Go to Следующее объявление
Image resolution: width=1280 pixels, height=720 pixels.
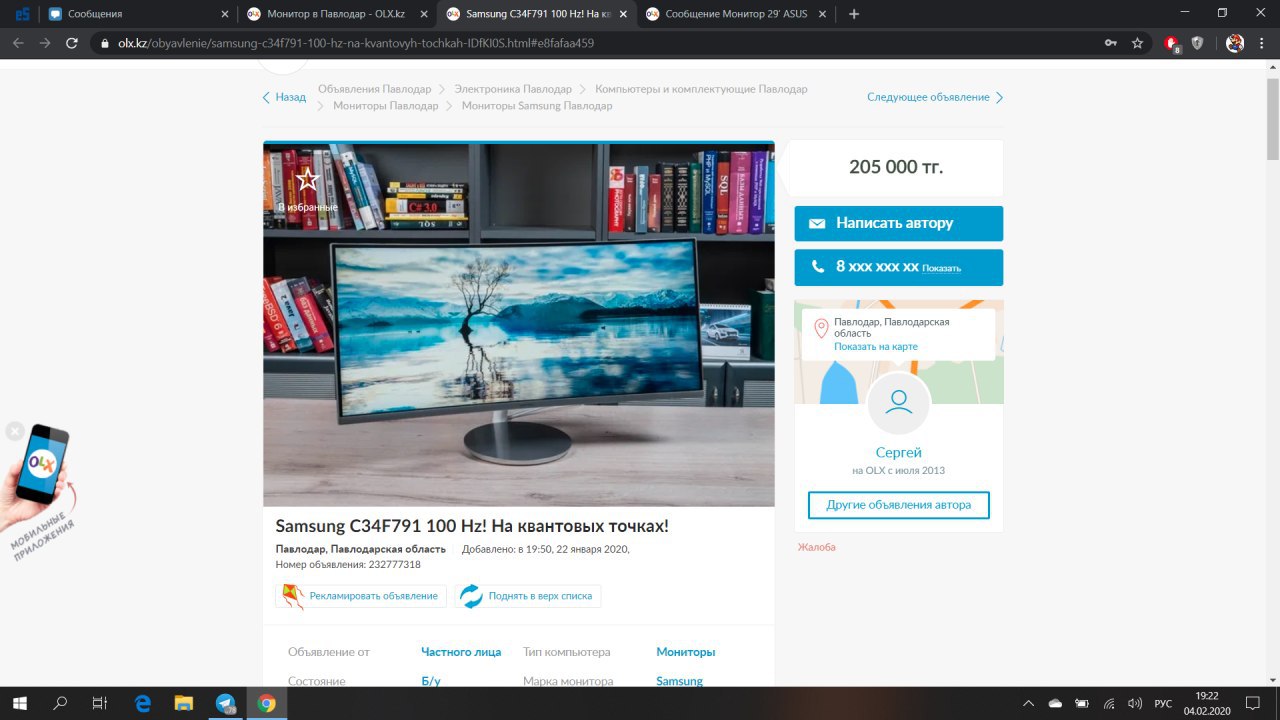935,97
